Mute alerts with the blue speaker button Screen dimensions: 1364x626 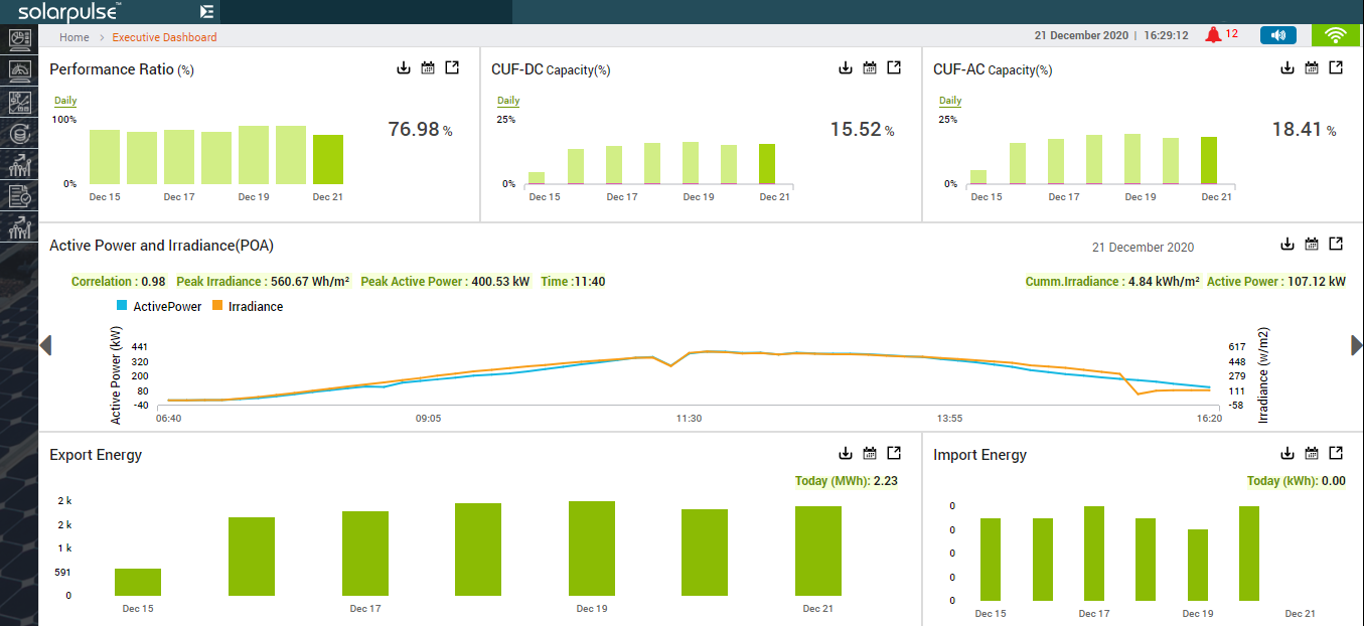(1278, 34)
